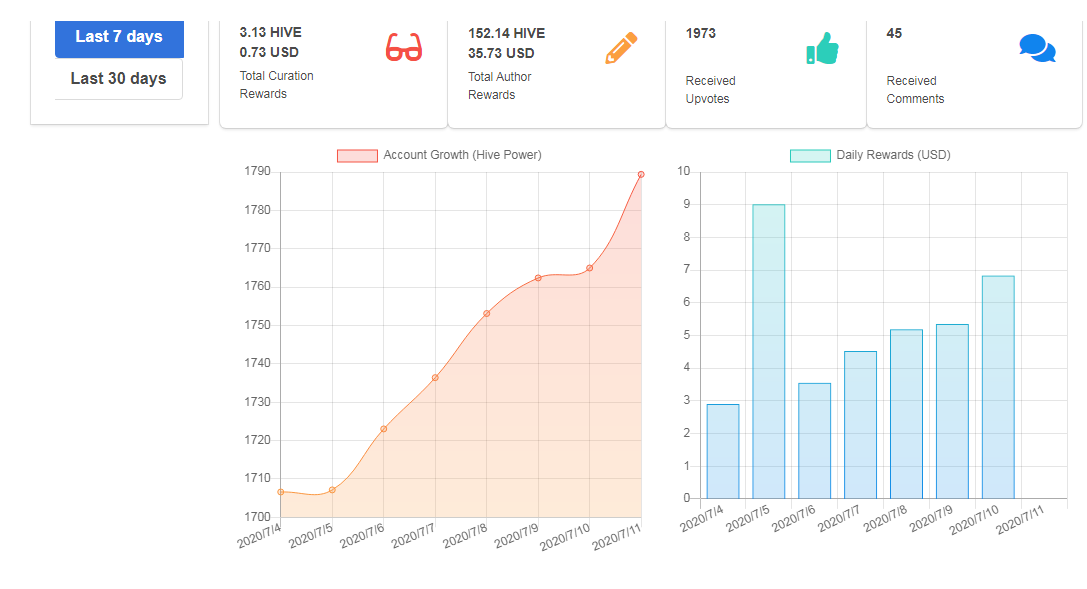Click the Total Author Rewards card text

pos(500,86)
